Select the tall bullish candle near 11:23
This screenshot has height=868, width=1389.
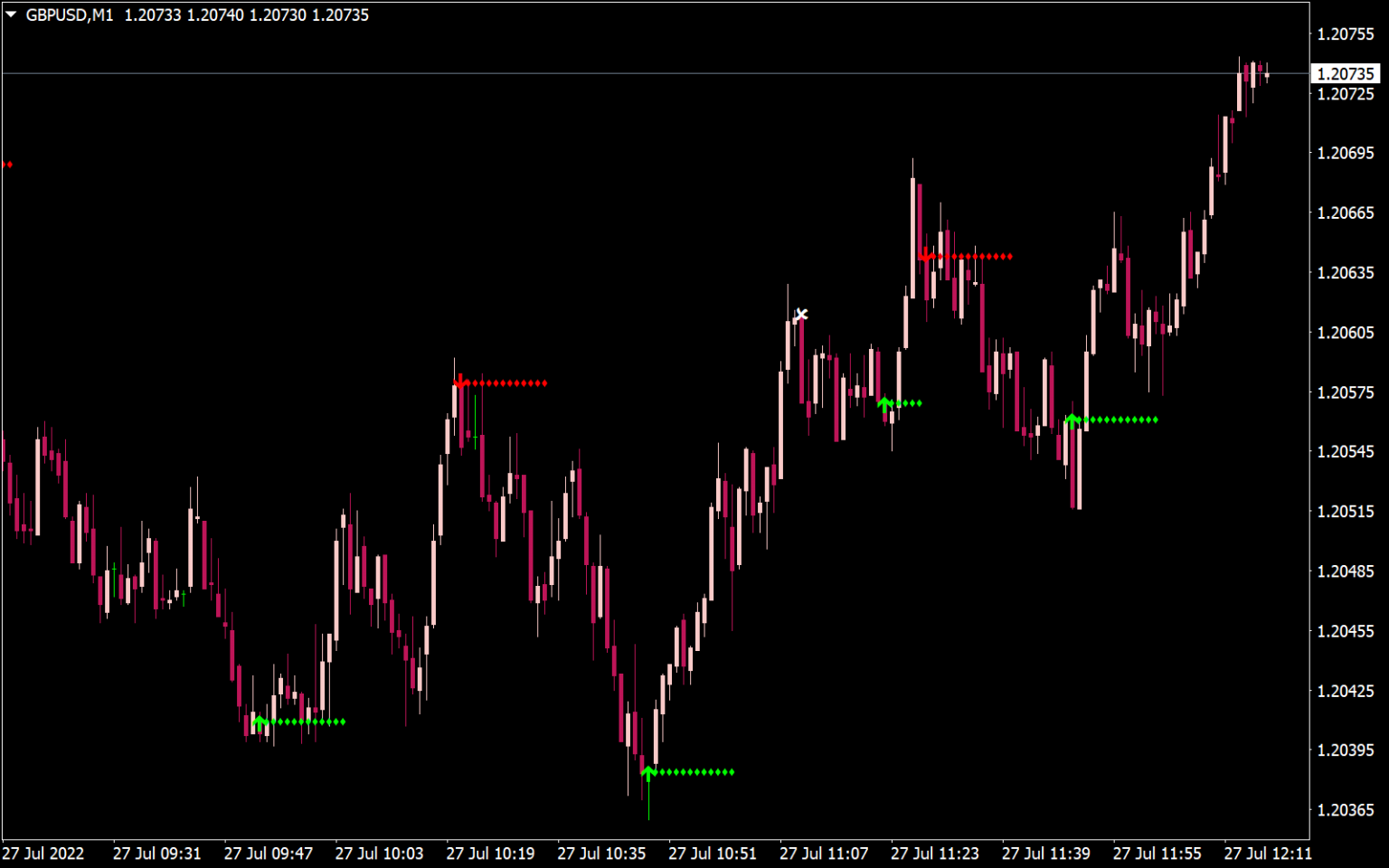(913, 235)
